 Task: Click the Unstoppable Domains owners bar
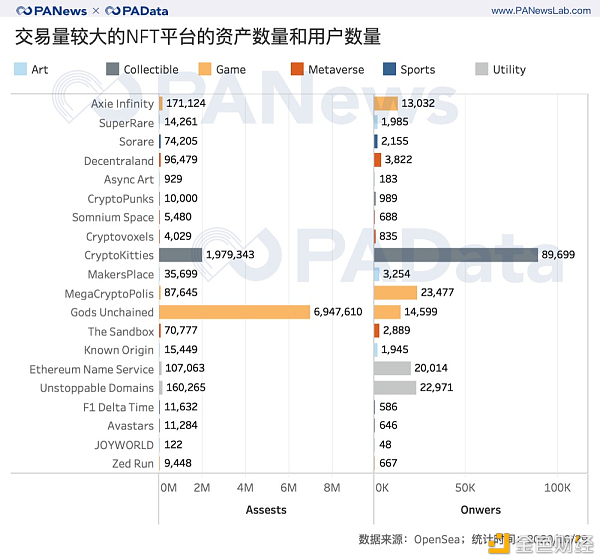[x=395, y=388]
